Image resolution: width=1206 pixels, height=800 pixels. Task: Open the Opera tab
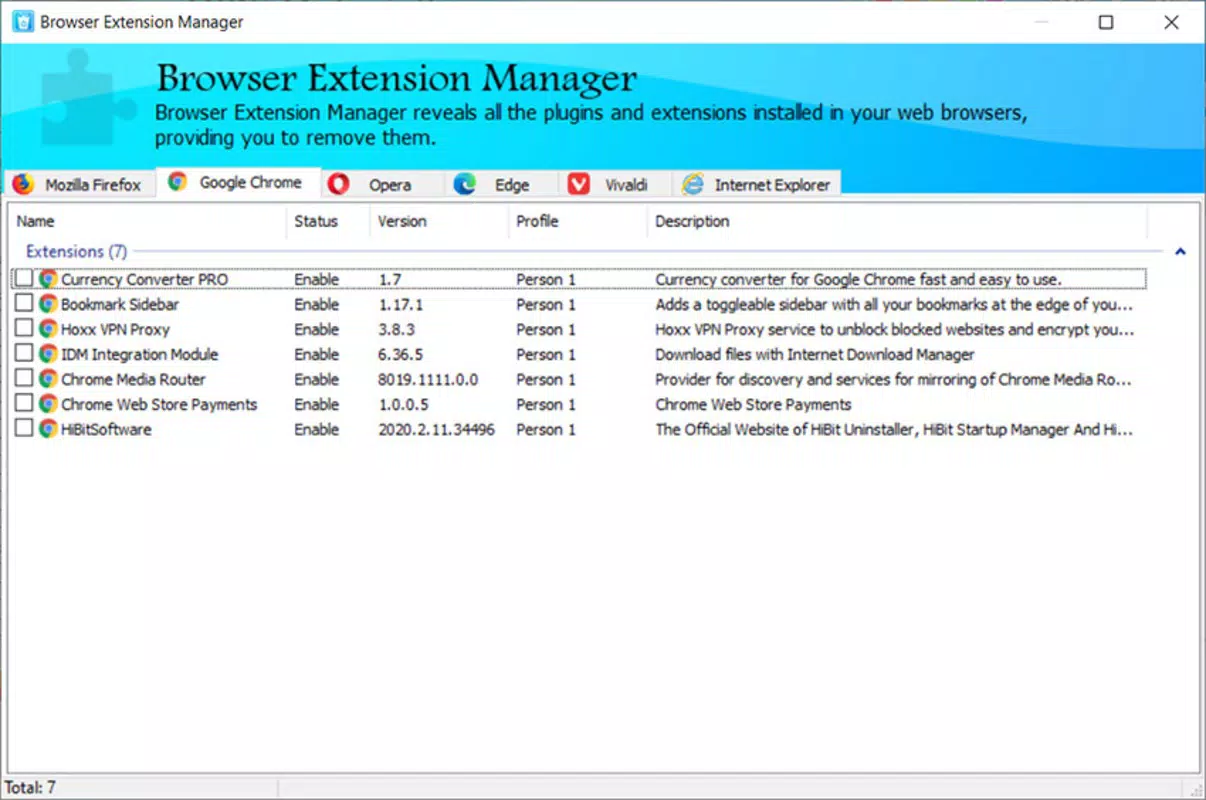pos(382,185)
